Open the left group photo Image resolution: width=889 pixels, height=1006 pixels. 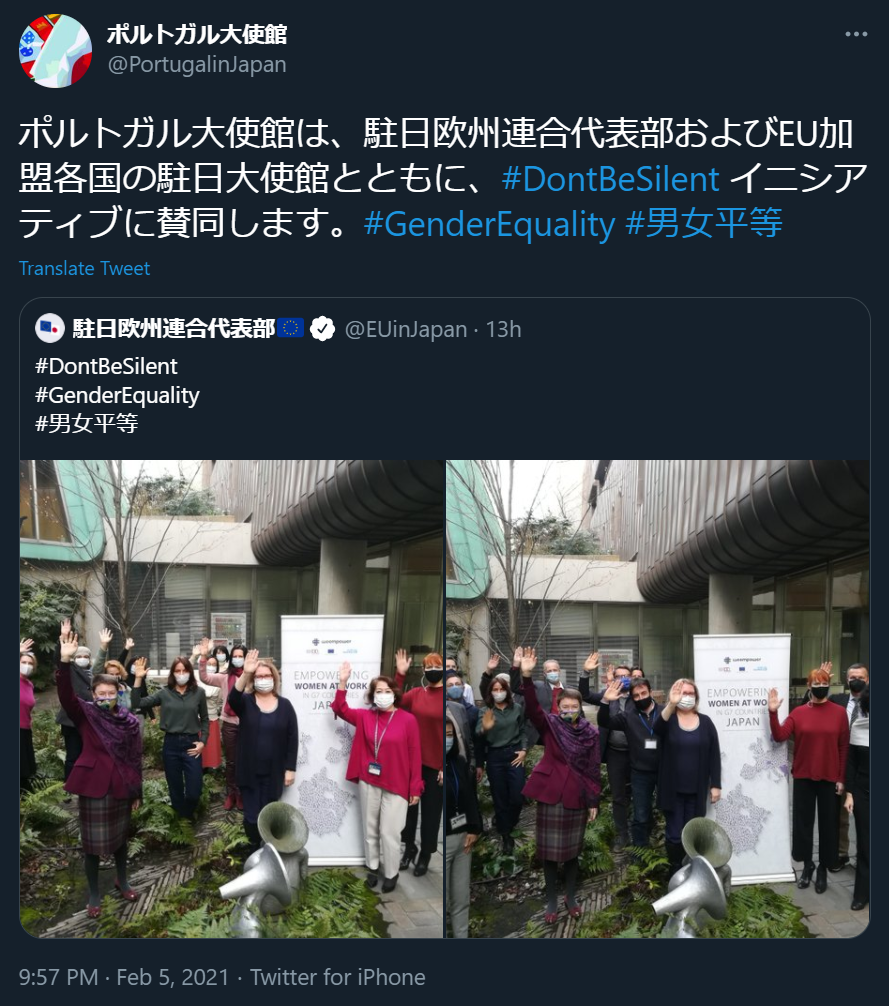[x=232, y=699]
